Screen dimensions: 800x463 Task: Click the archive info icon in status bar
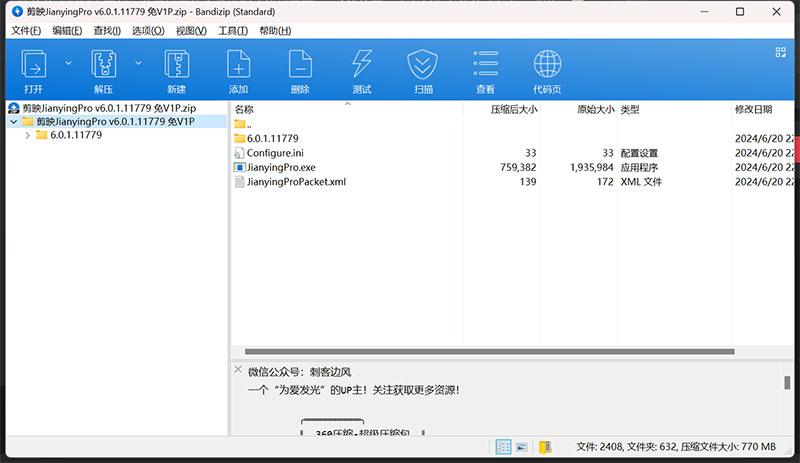point(545,447)
